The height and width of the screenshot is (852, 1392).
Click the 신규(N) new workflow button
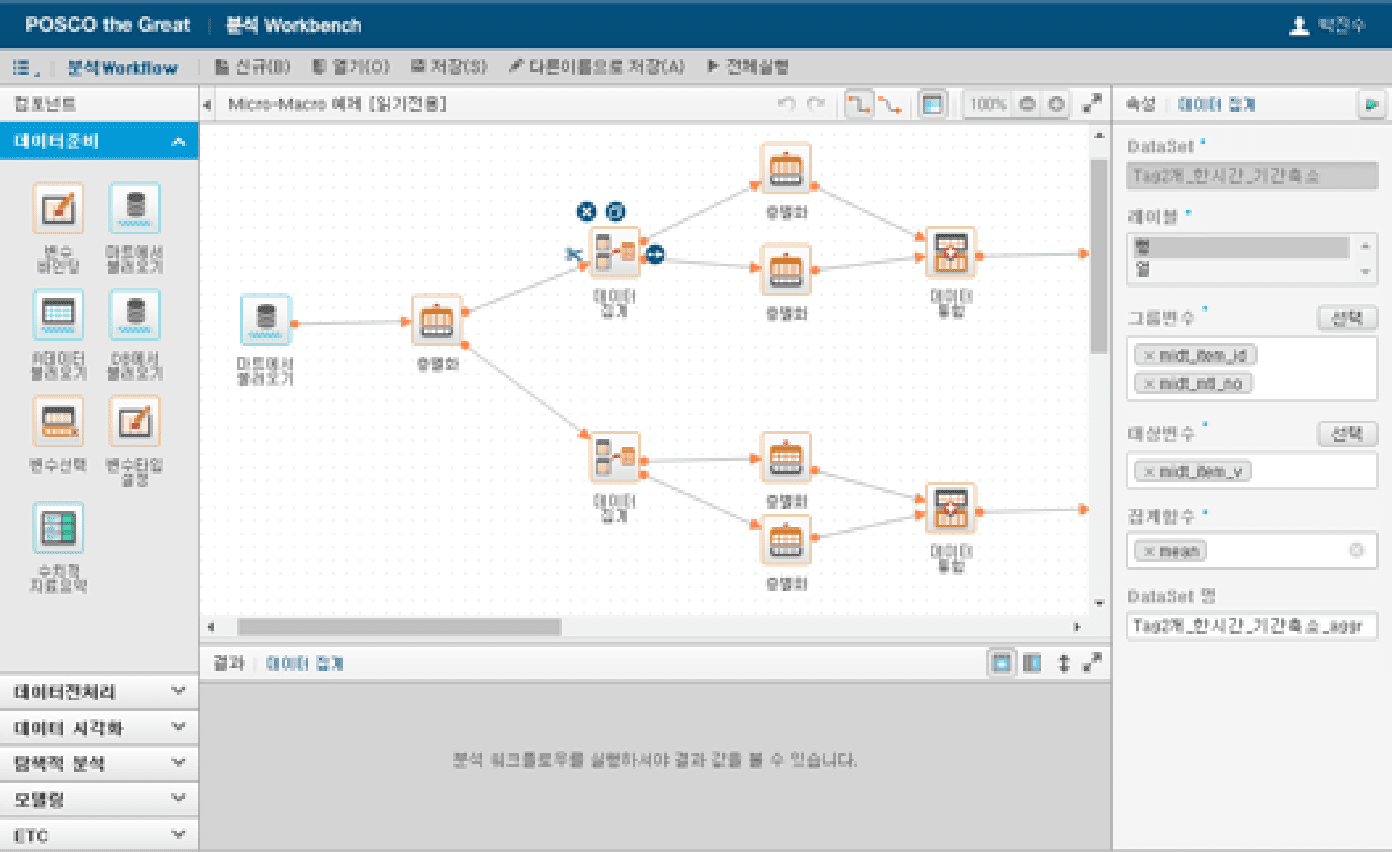[x=252, y=67]
